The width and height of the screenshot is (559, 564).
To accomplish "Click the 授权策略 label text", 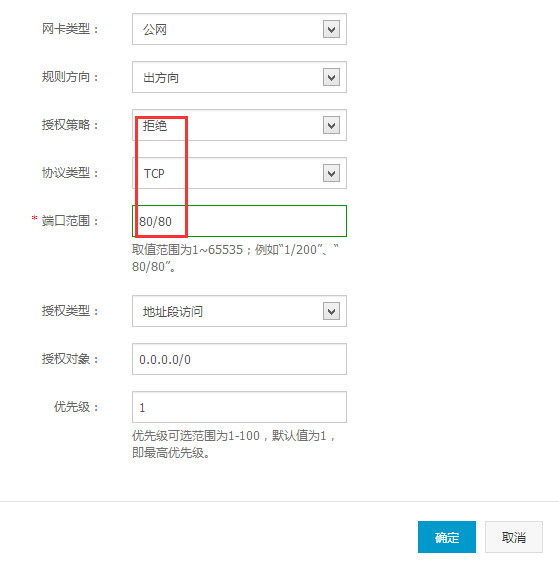I will [70, 125].
